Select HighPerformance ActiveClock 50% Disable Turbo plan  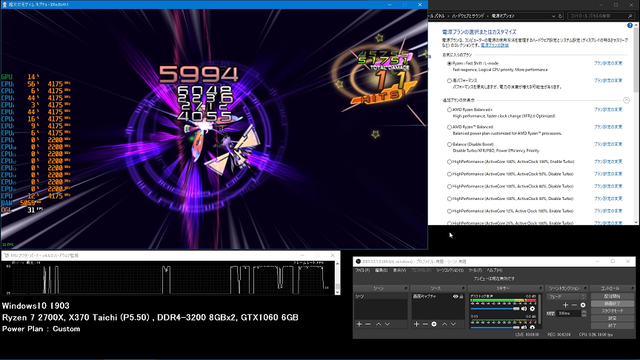[x=449, y=174]
